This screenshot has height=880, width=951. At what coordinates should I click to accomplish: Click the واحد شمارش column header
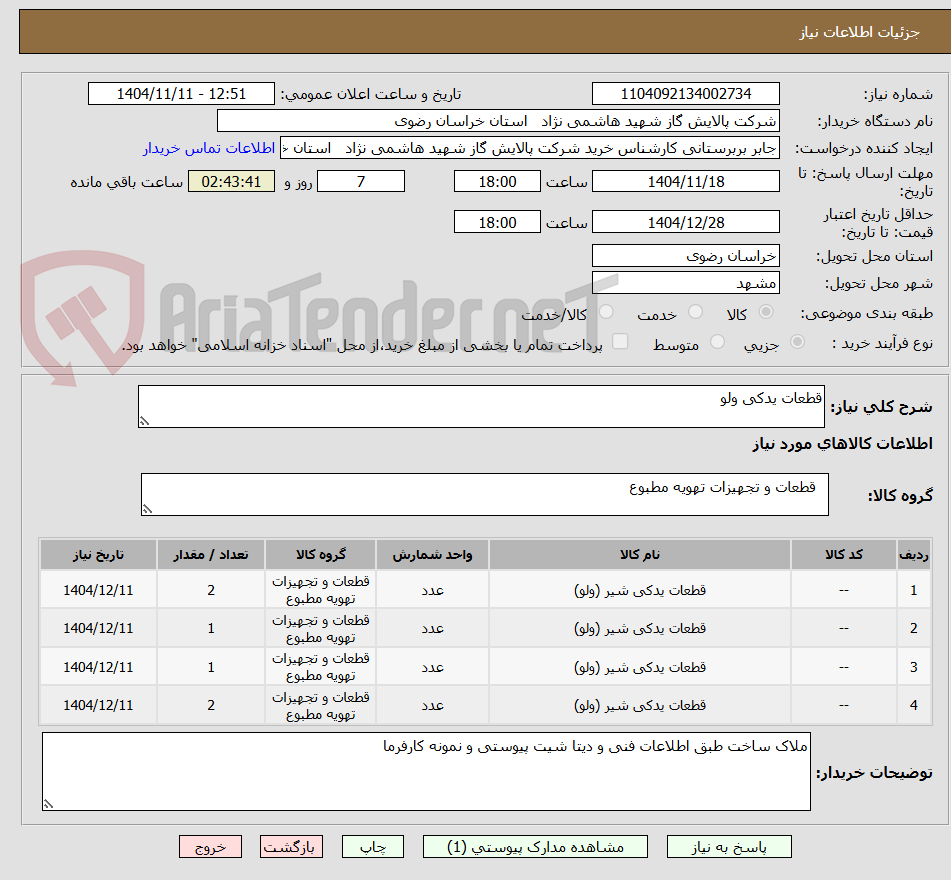[432, 554]
